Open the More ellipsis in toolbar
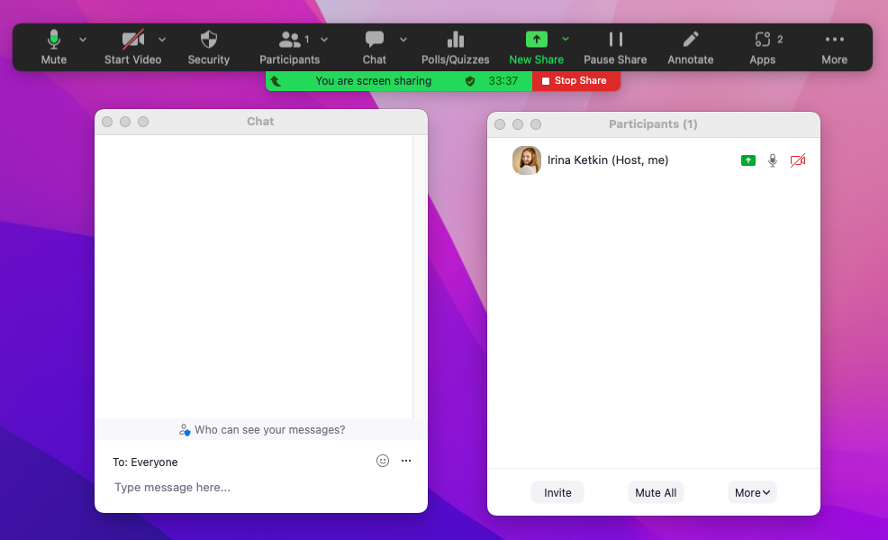Image resolution: width=888 pixels, height=540 pixels. tap(834, 47)
